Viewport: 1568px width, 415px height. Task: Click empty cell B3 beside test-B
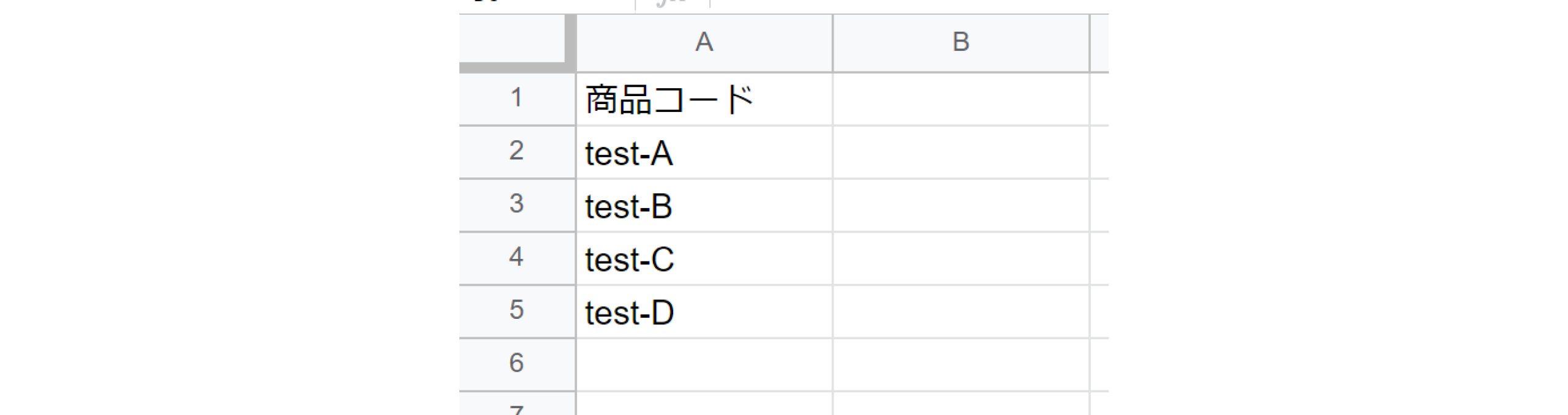point(960,206)
